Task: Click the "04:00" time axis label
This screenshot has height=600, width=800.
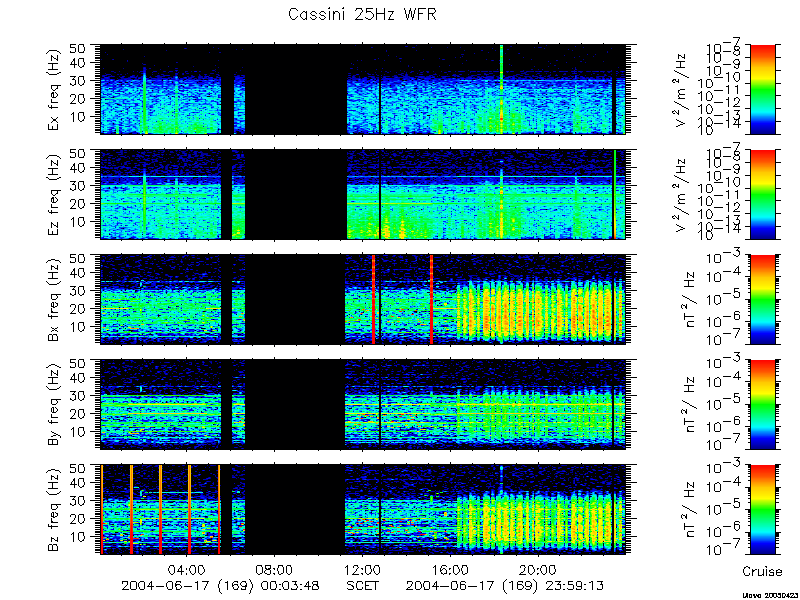Action: [187, 569]
